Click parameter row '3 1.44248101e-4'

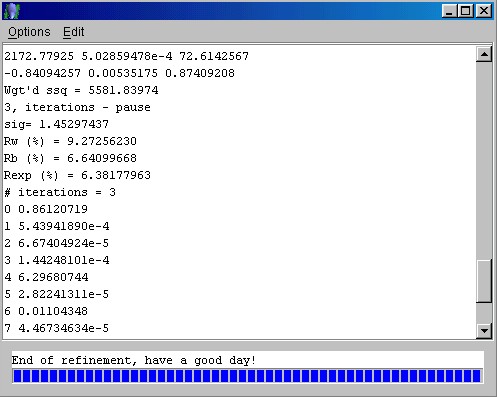pyautogui.click(x=57, y=260)
